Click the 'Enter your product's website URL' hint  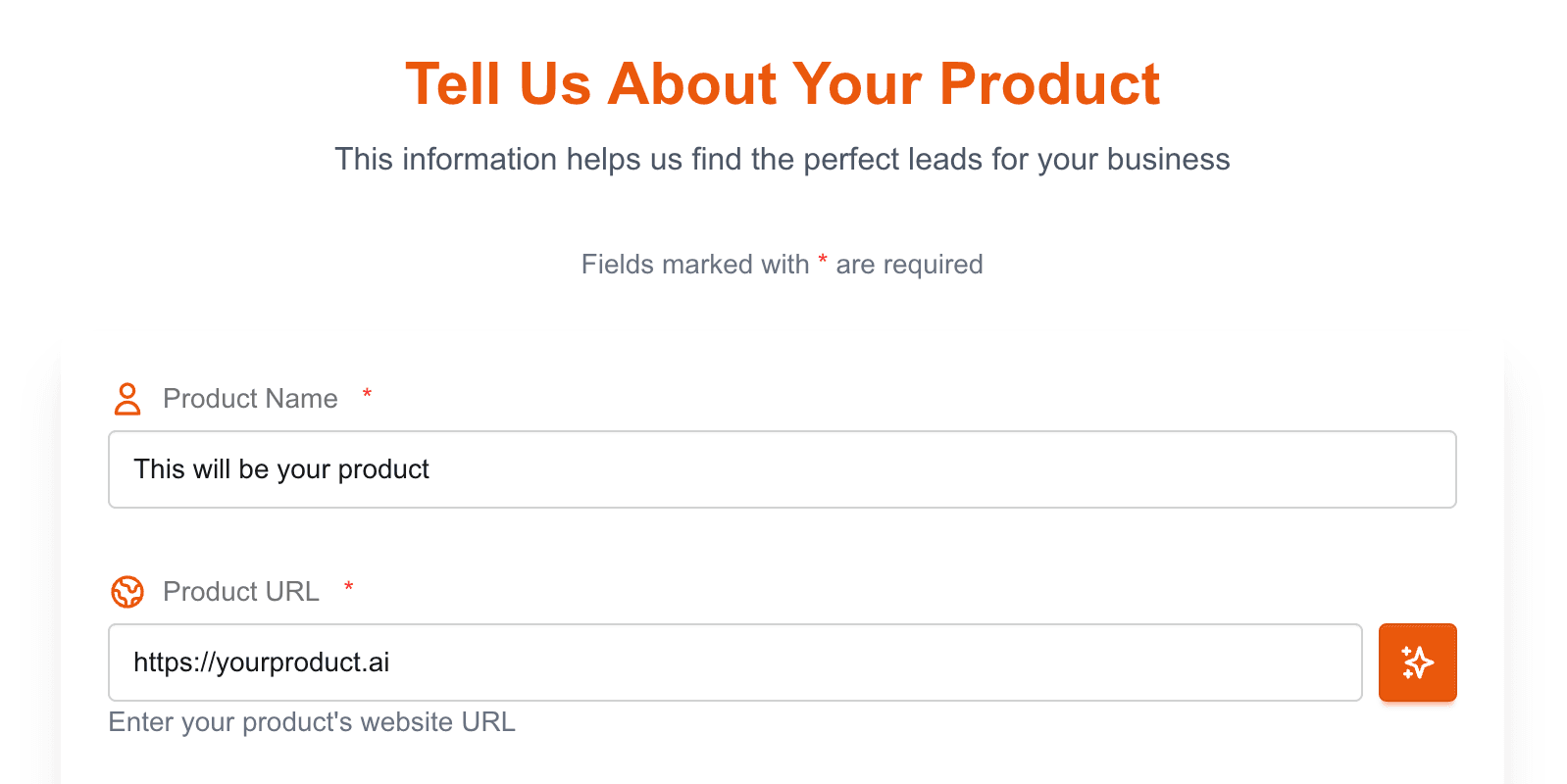312,722
